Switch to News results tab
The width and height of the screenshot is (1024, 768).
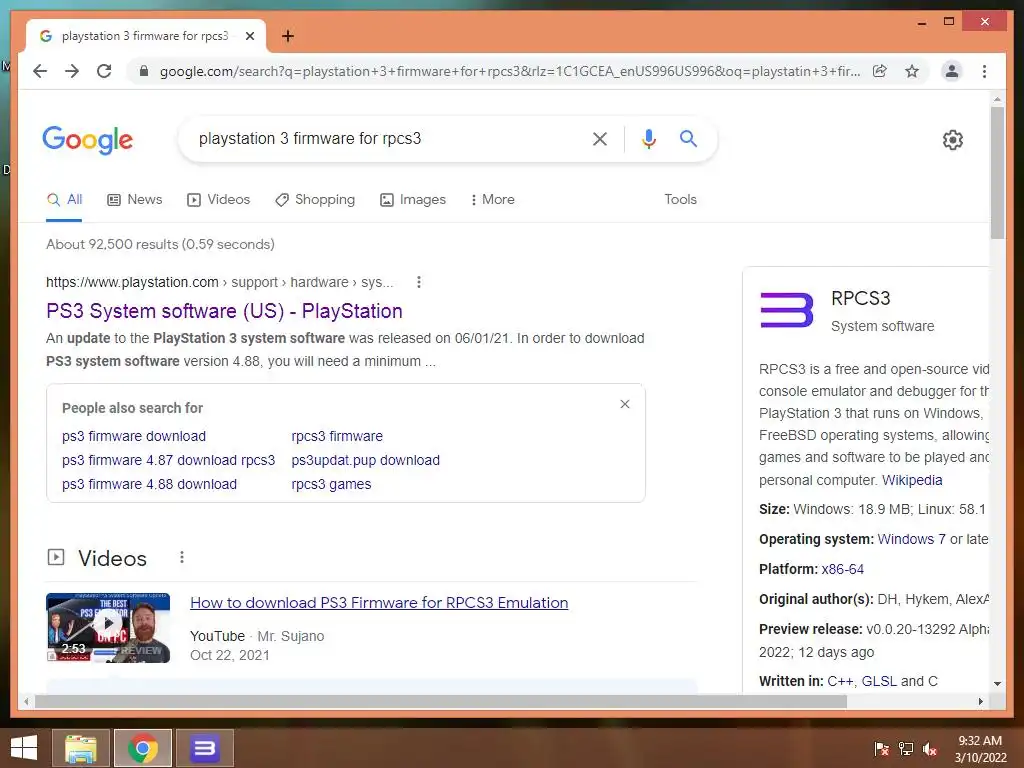click(135, 200)
